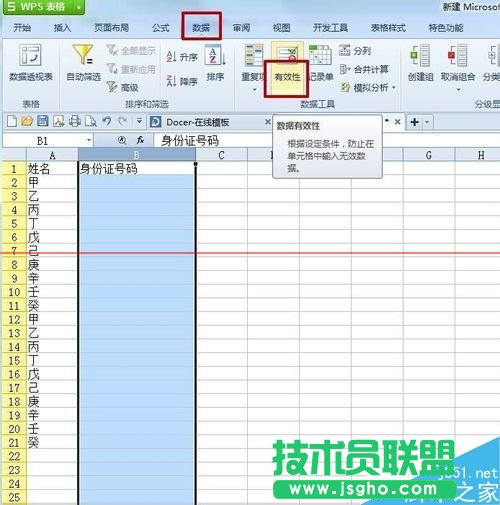Click 全部显示 show all filter option

pos(131,51)
